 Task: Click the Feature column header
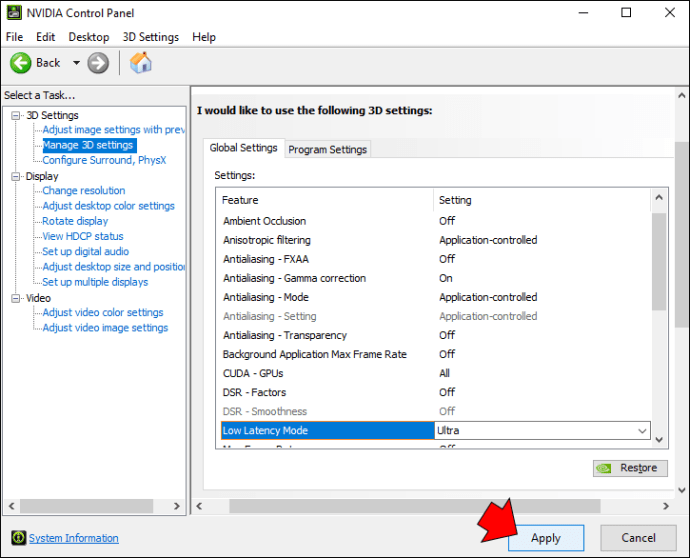(x=325, y=200)
